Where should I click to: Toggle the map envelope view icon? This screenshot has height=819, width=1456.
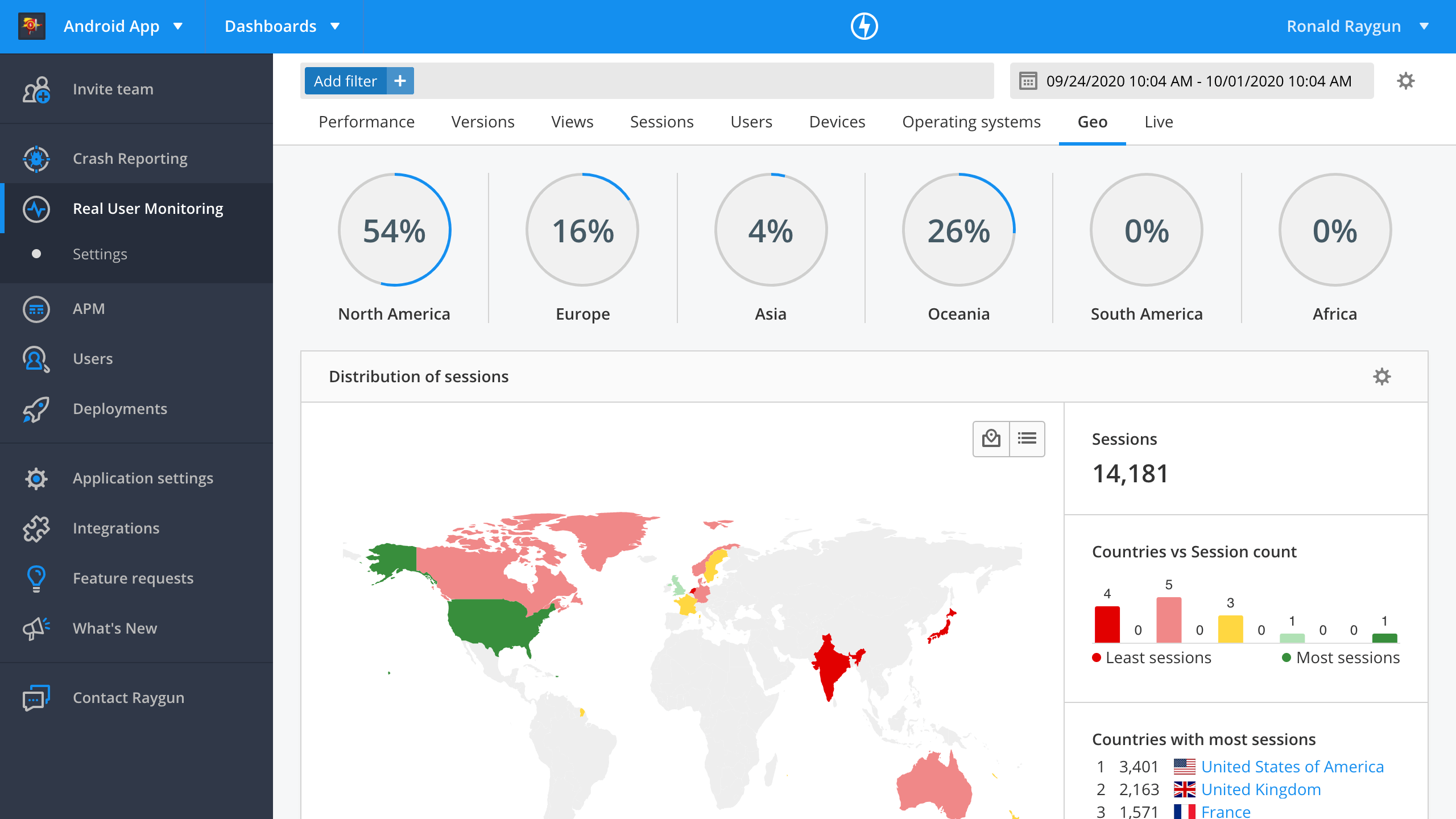pyautogui.click(x=991, y=438)
